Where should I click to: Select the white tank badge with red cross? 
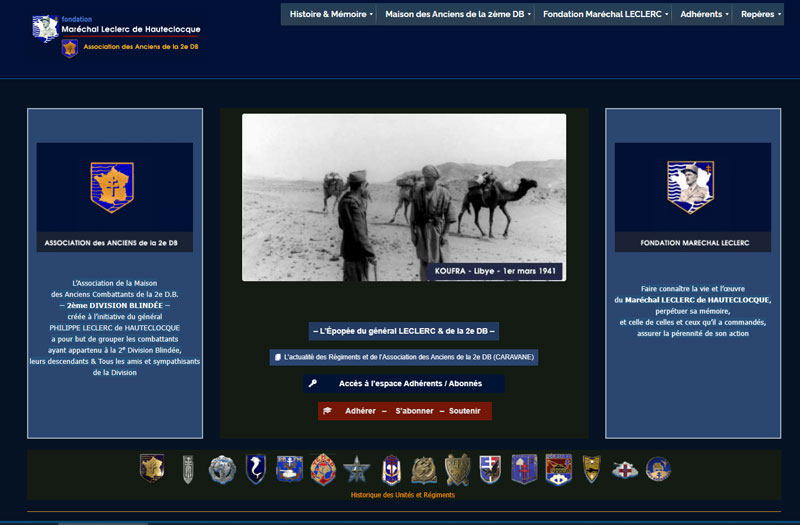coord(624,470)
